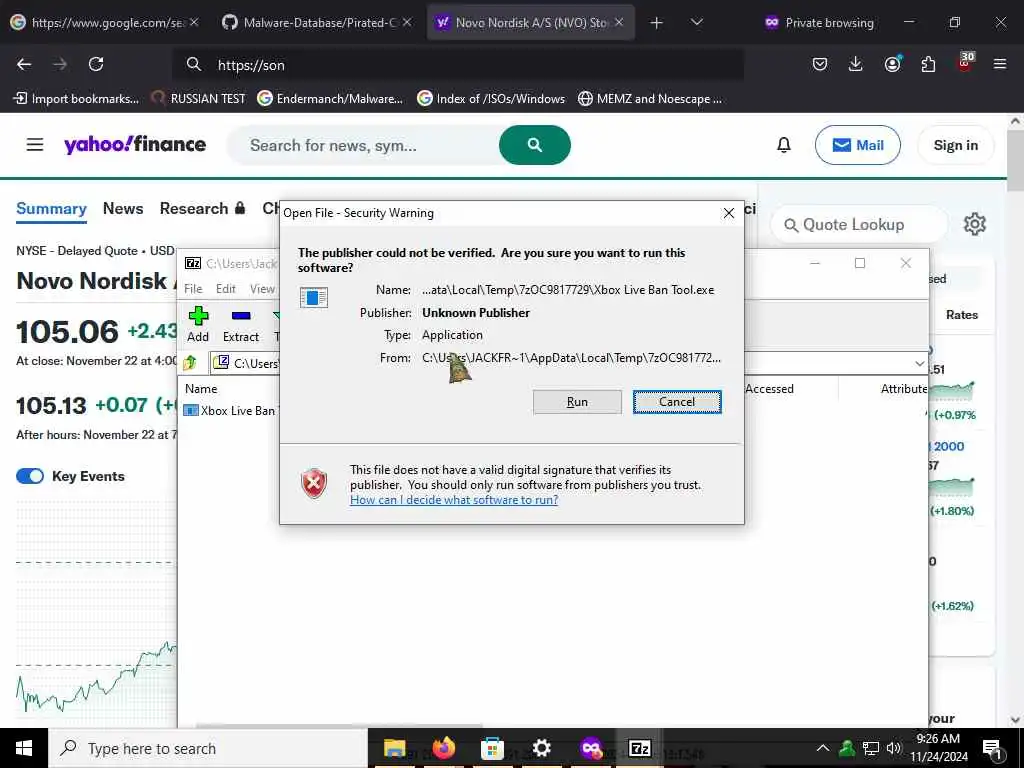This screenshot has height=768, width=1024.
Task: Click the volume speaker tray icon
Action: click(893, 748)
